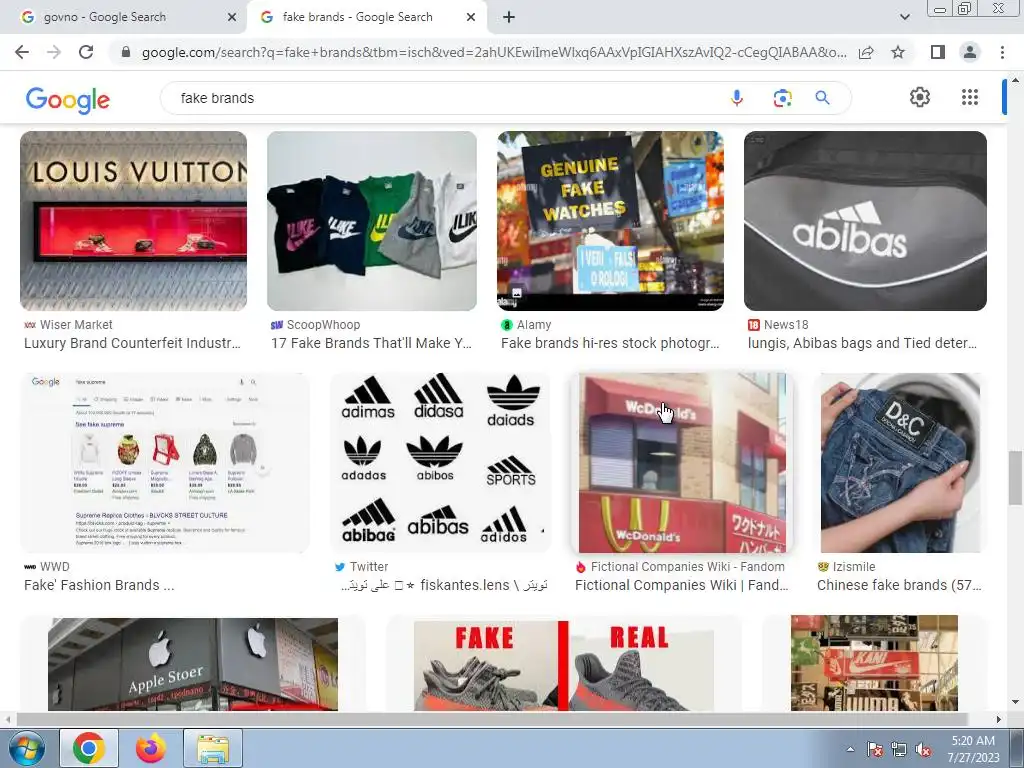Open the fake Nike t-shirts image
Viewport: 1024px width, 768px height.
[x=372, y=221]
